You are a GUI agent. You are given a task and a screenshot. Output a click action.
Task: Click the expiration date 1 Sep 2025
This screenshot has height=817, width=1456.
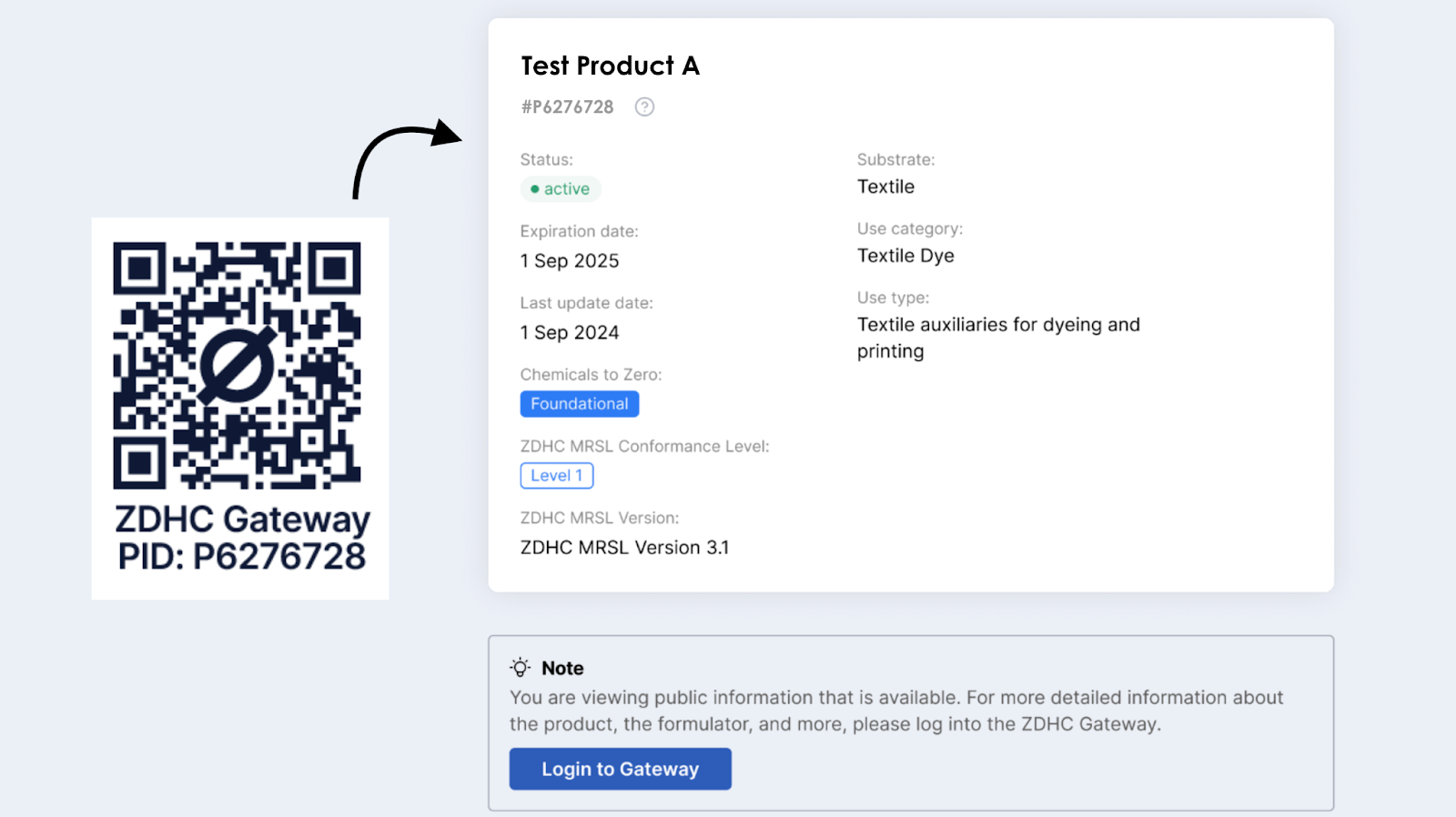click(570, 261)
